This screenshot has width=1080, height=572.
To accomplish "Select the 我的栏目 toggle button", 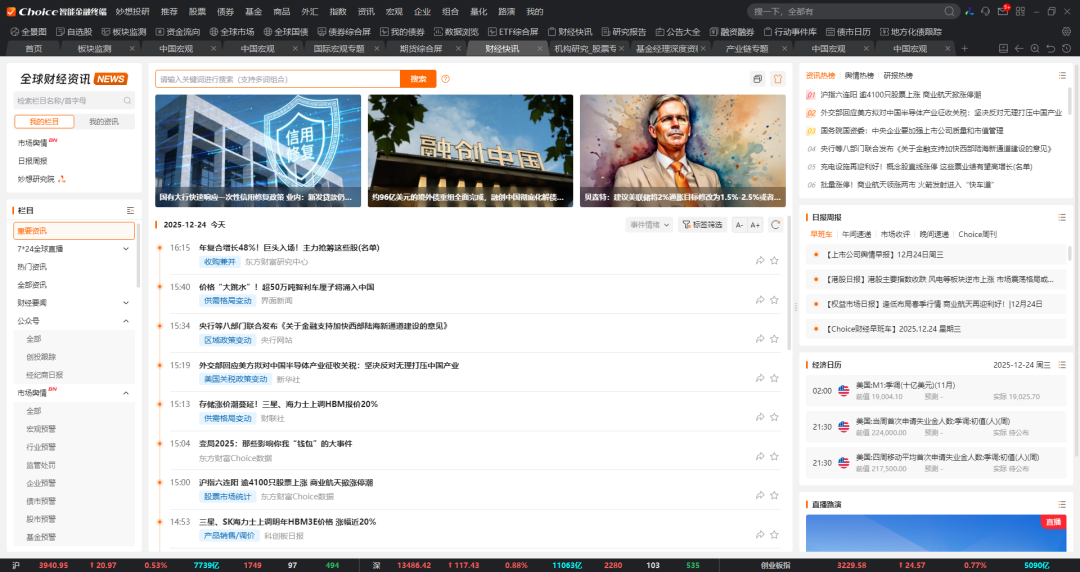I will click(44, 121).
